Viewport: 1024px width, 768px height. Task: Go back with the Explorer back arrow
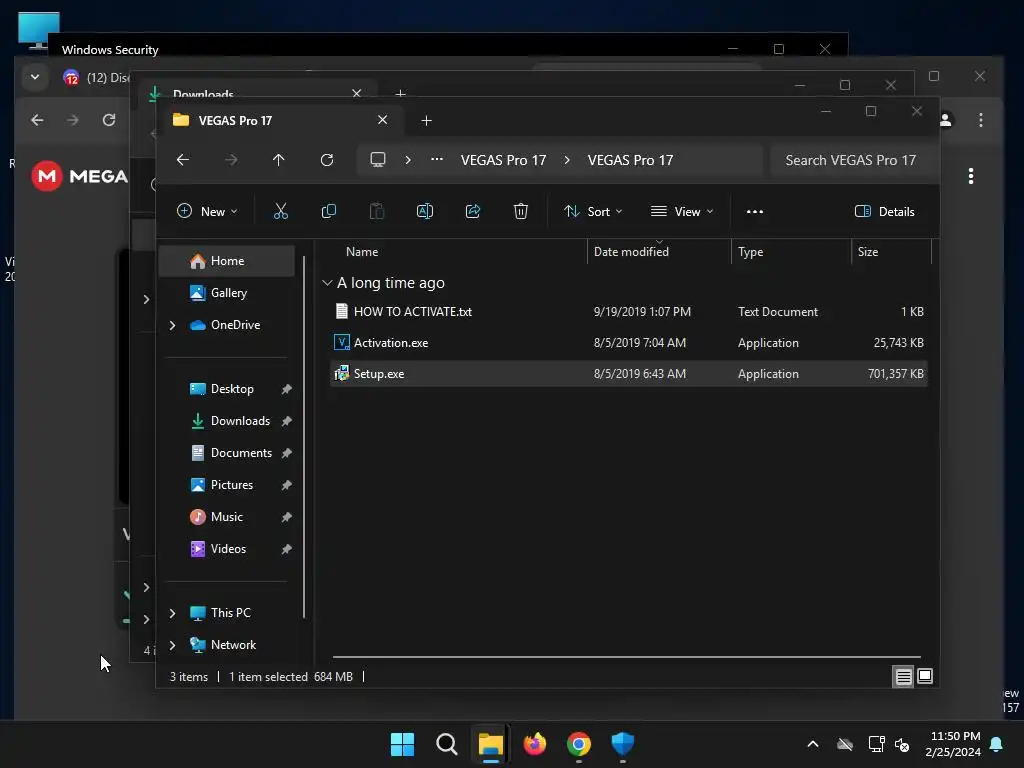183,160
